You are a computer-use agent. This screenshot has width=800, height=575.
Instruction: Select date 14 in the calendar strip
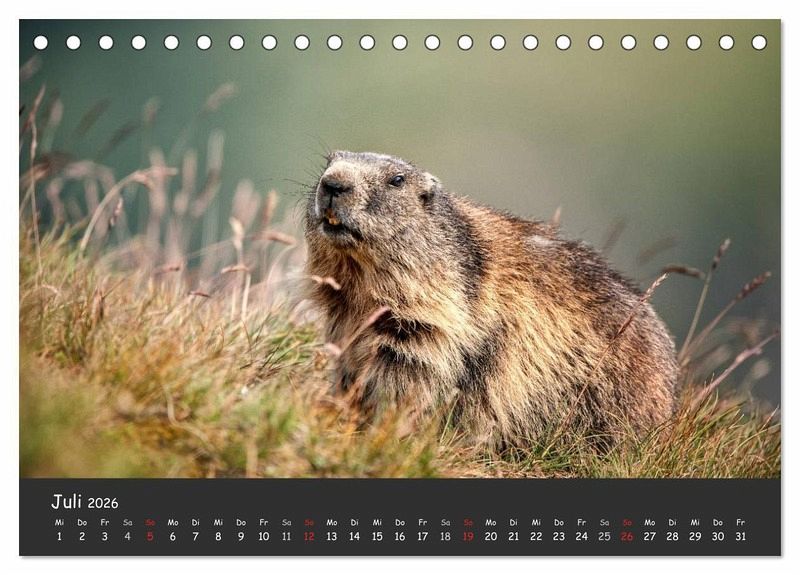tap(354, 536)
